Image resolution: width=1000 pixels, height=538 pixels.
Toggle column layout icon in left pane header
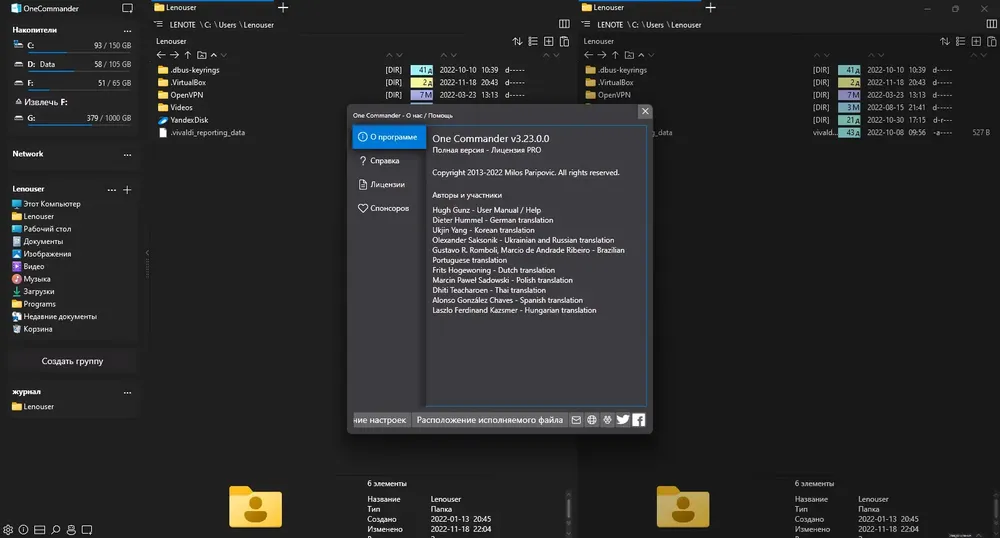(564, 24)
